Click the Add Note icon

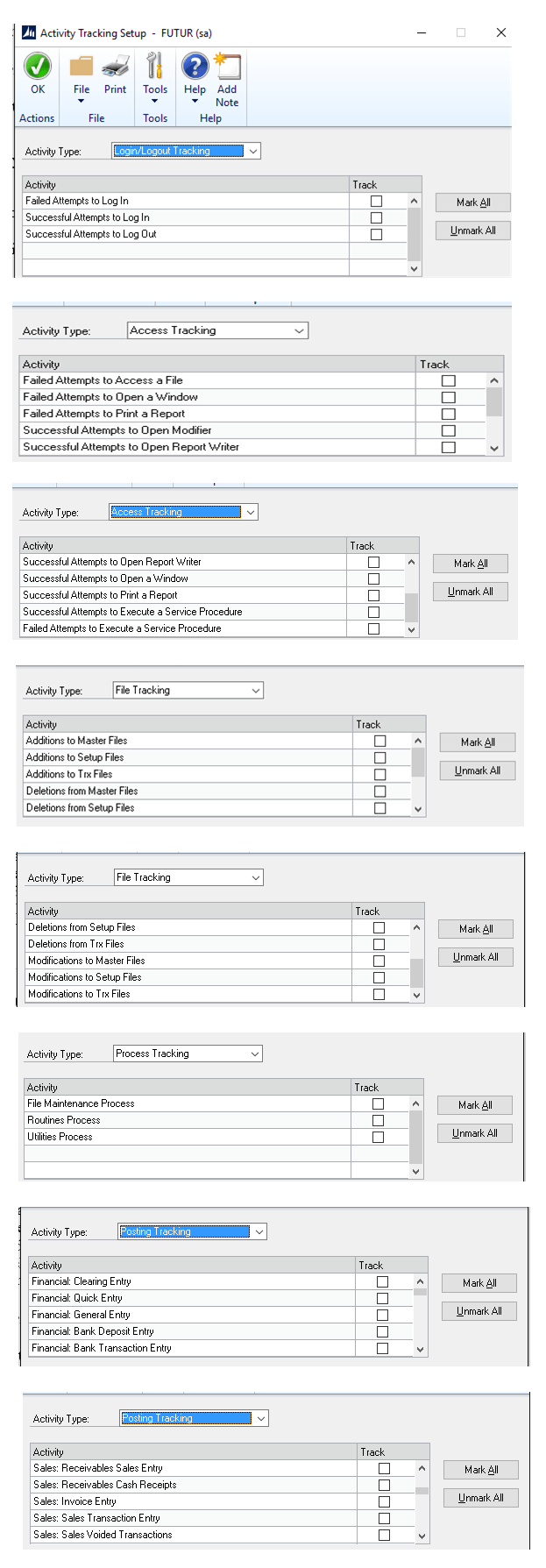click(x=227, y=66)
